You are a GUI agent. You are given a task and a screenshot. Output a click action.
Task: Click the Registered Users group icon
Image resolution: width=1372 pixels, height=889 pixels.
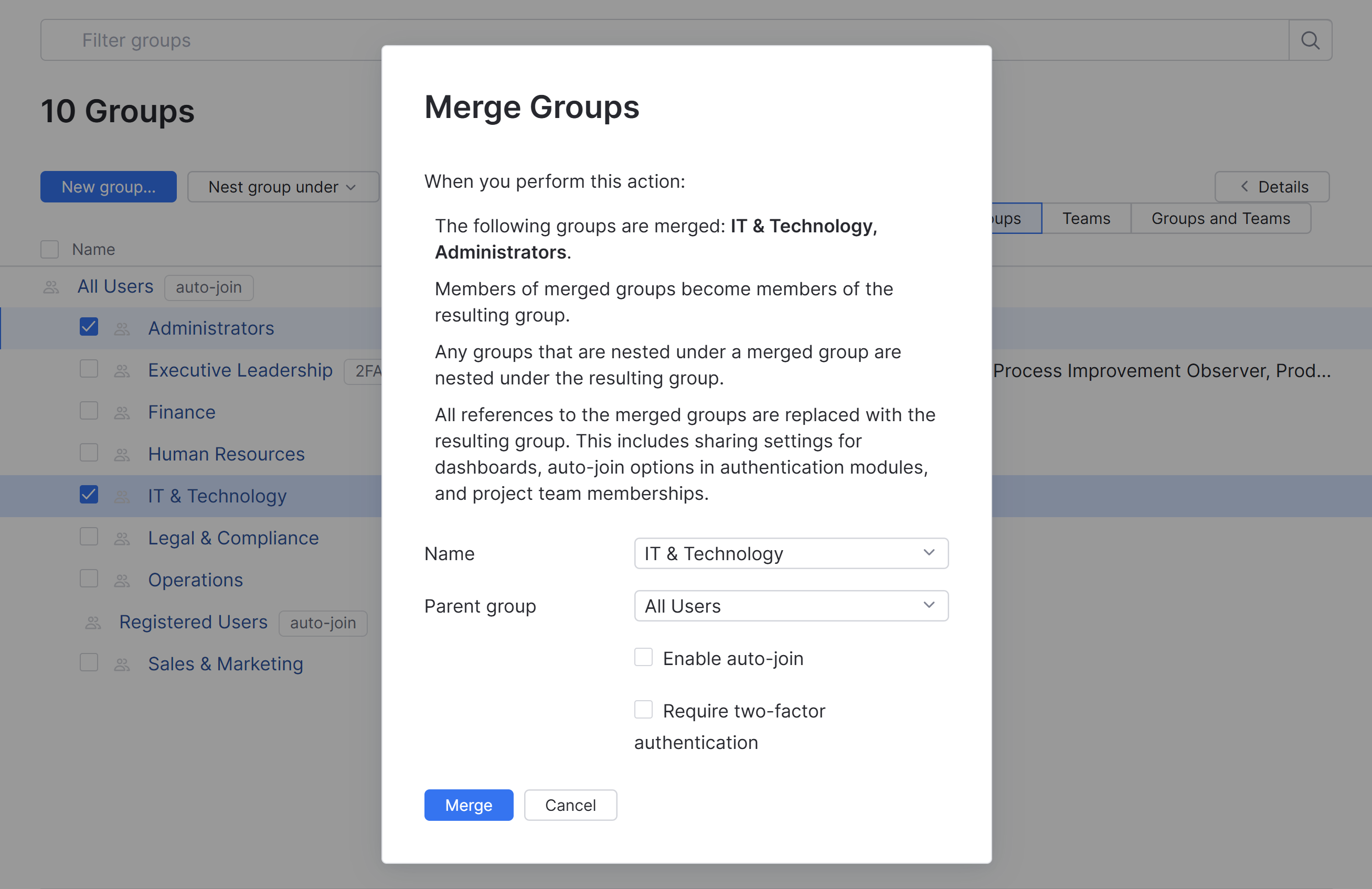click(92, 622)
